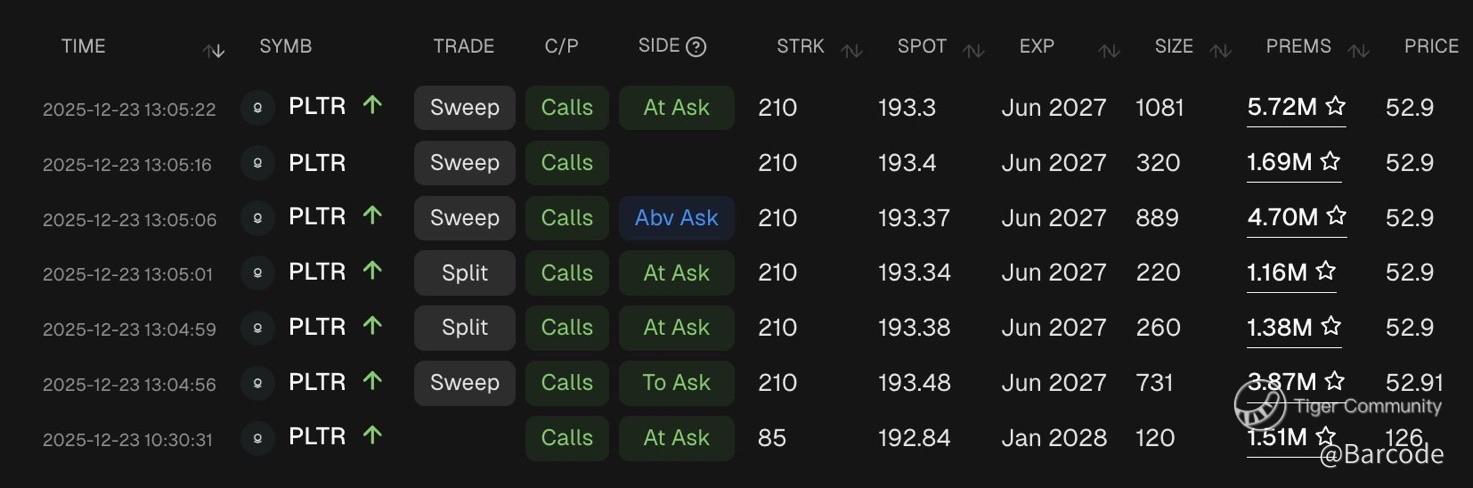This screenshot has width=1473, height=488.
Task: Click the To Ask side tag
Action: tap(677, 383)
